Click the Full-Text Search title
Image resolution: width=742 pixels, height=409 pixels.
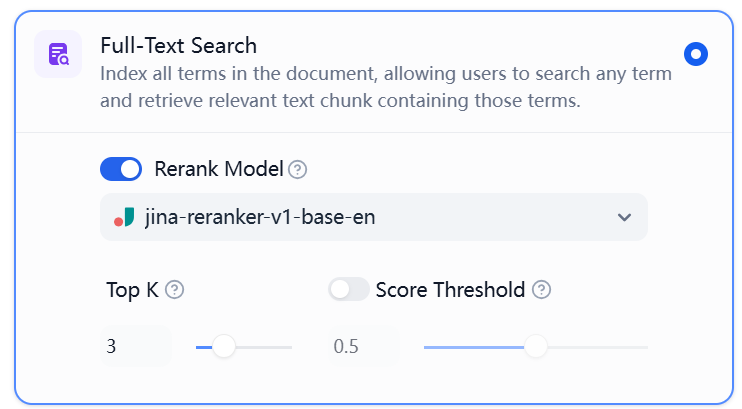[178, 46]
